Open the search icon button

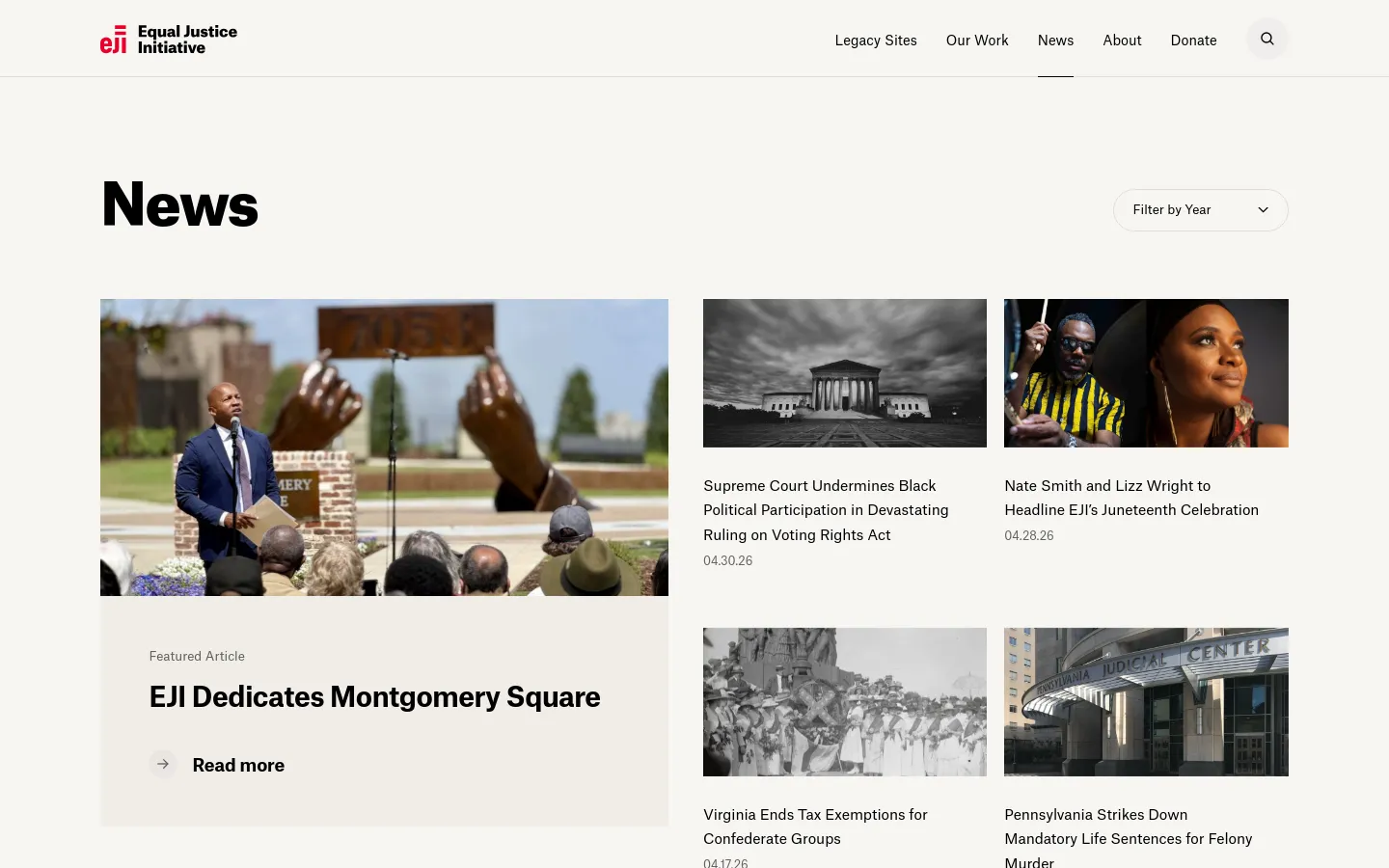coord(1267,39)
